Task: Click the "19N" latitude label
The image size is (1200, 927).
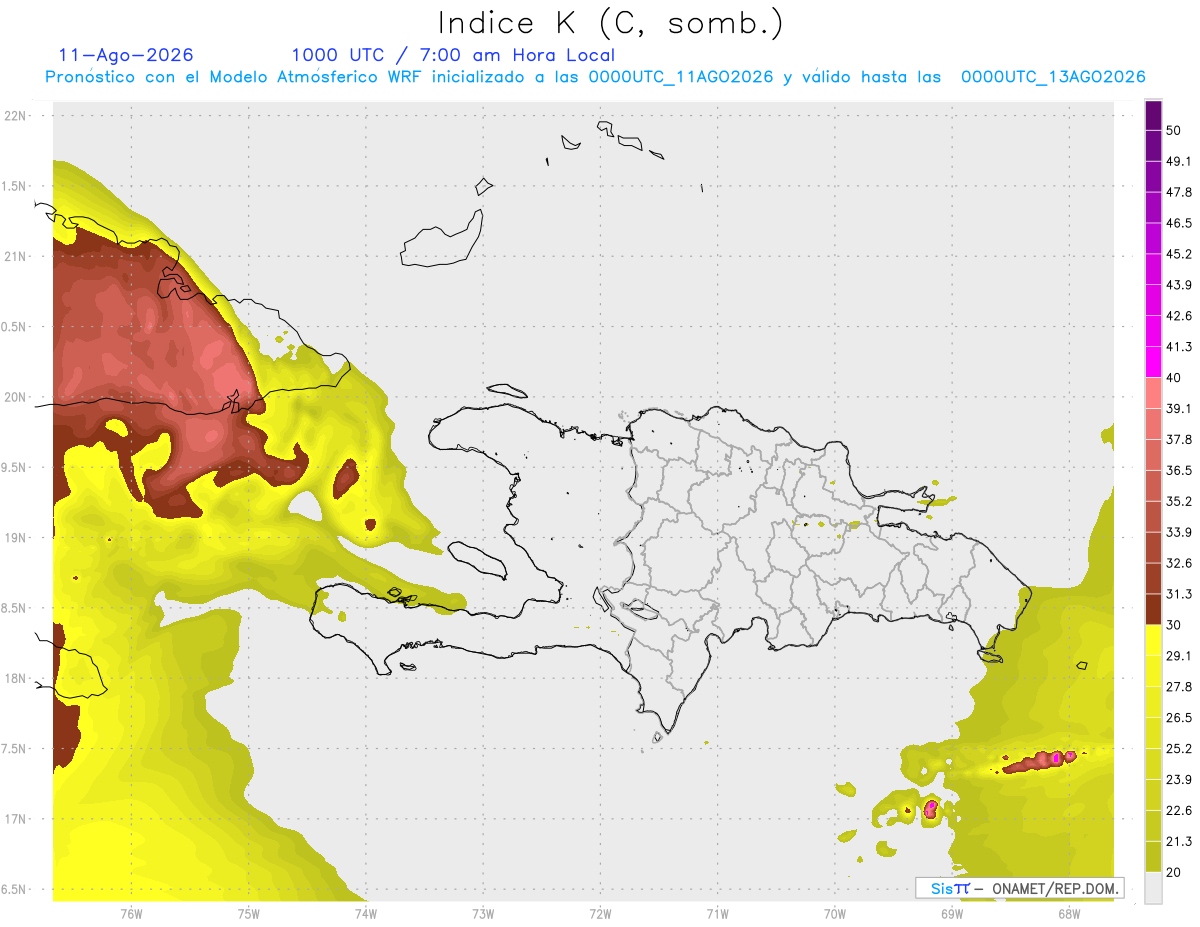Action: 17,538
